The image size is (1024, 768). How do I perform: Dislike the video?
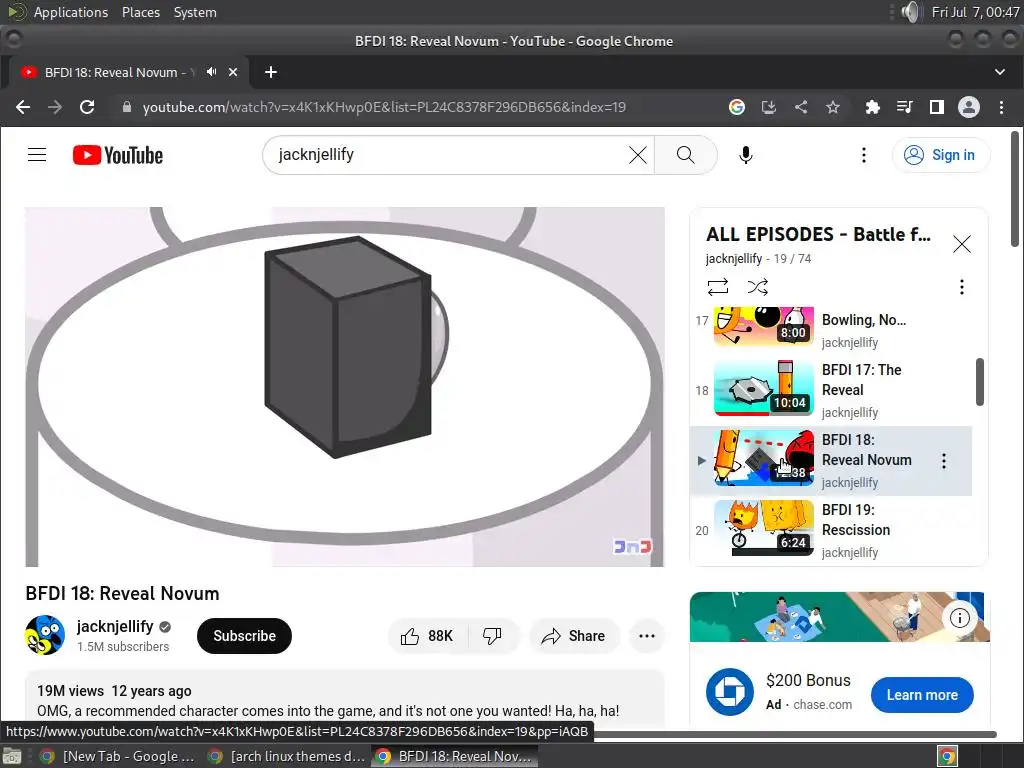click(x=492, y=636)
